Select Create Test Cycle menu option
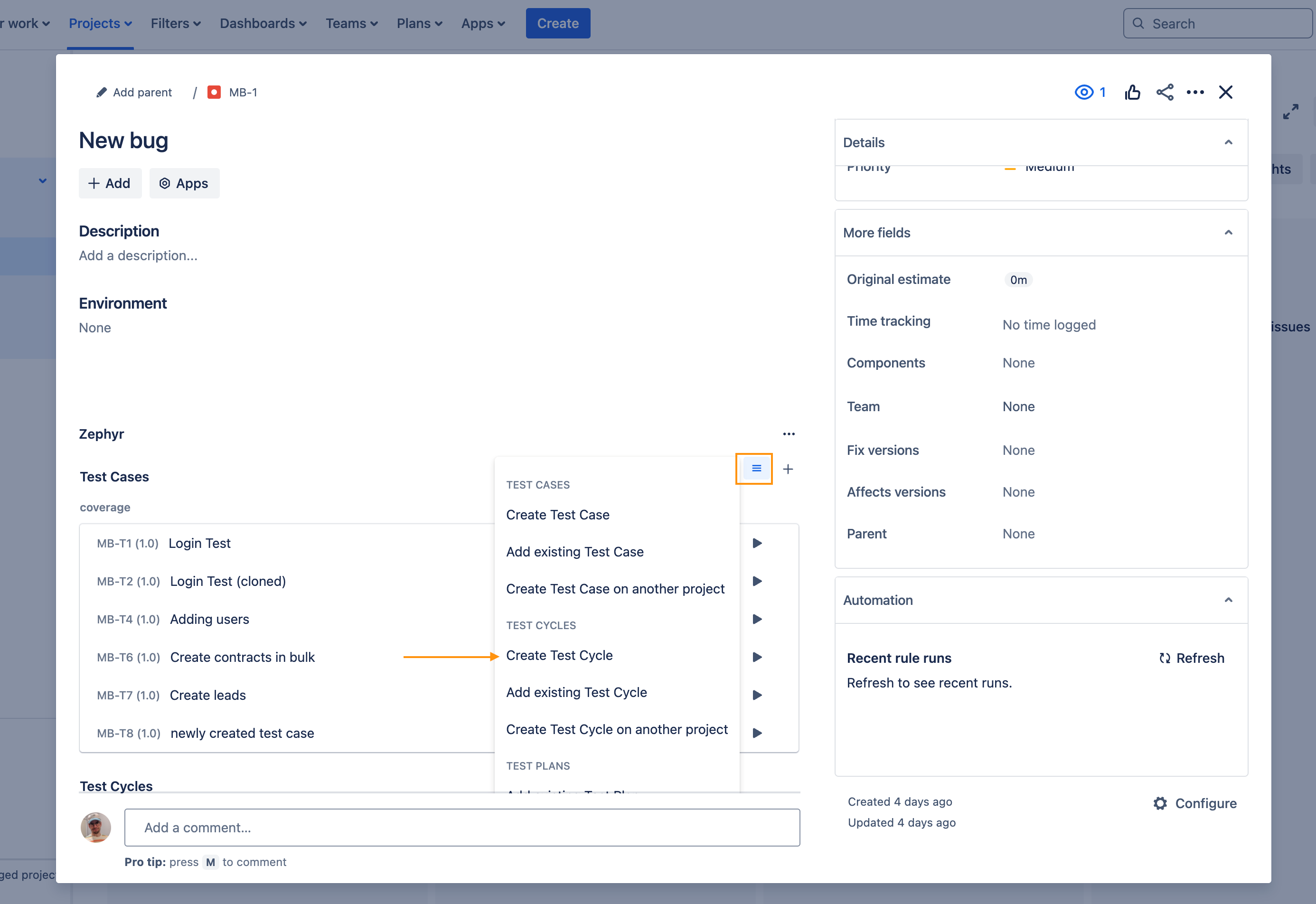The image size is (1316, 904). 559,655
